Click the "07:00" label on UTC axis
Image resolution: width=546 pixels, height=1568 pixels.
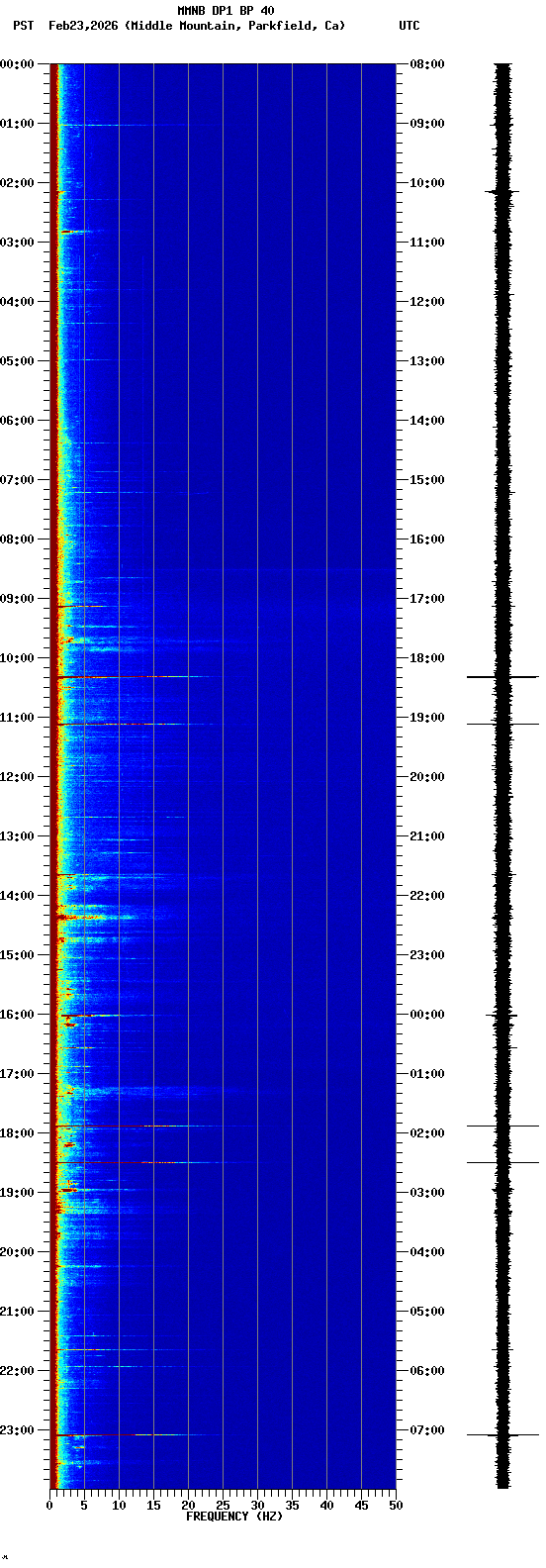pos(427,1430)
